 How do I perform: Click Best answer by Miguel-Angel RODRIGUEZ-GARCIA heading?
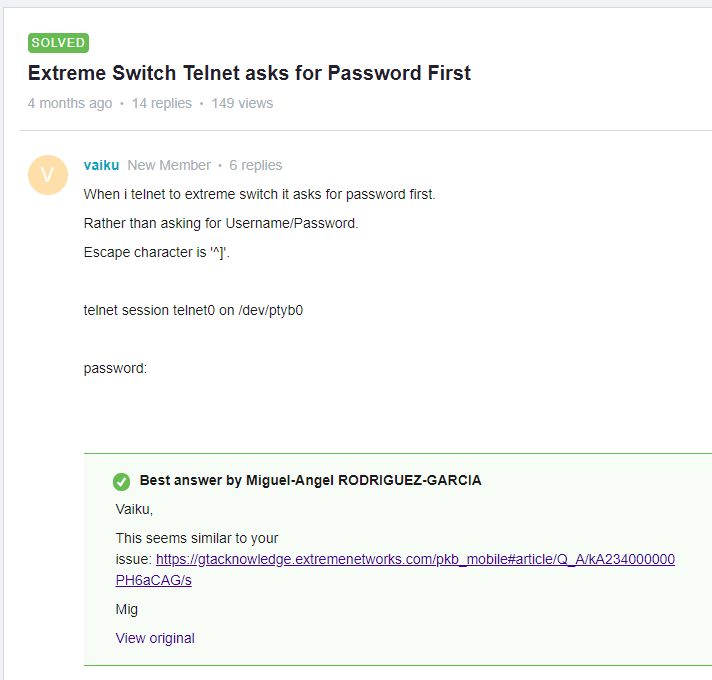(311, 480)
